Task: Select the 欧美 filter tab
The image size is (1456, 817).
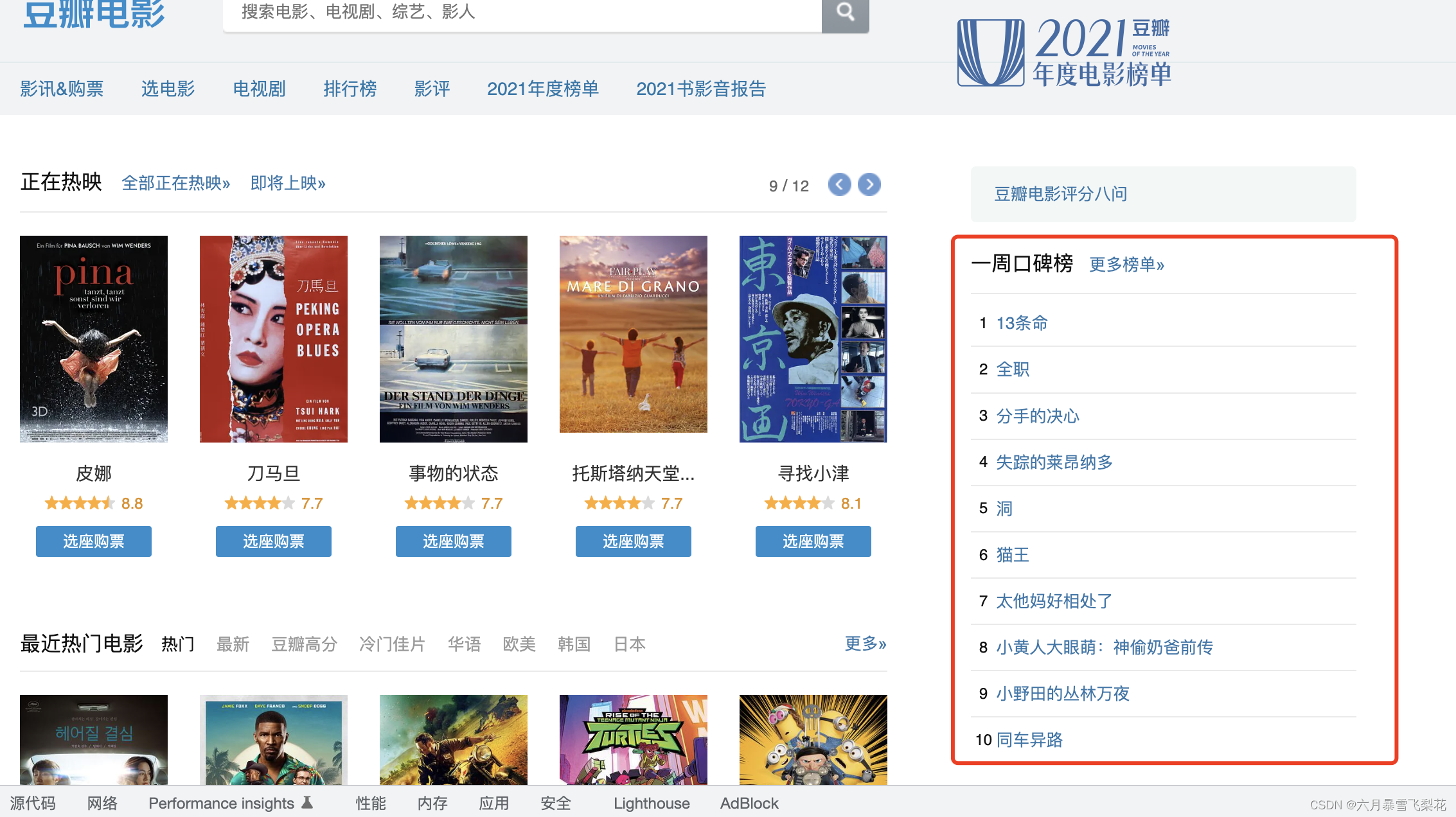Action: coord(519,644)
